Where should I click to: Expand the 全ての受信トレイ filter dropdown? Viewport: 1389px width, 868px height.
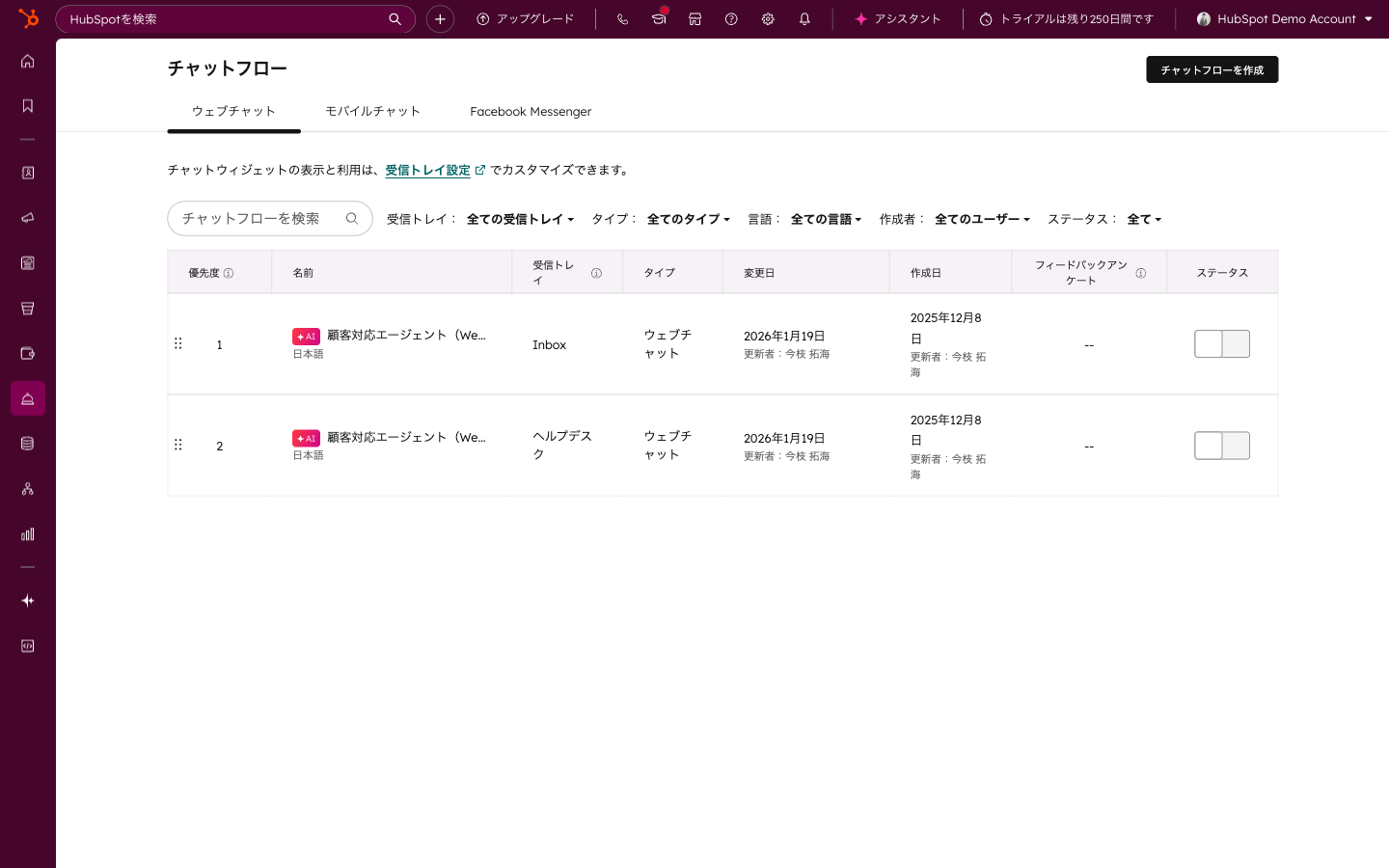point(520,220)
